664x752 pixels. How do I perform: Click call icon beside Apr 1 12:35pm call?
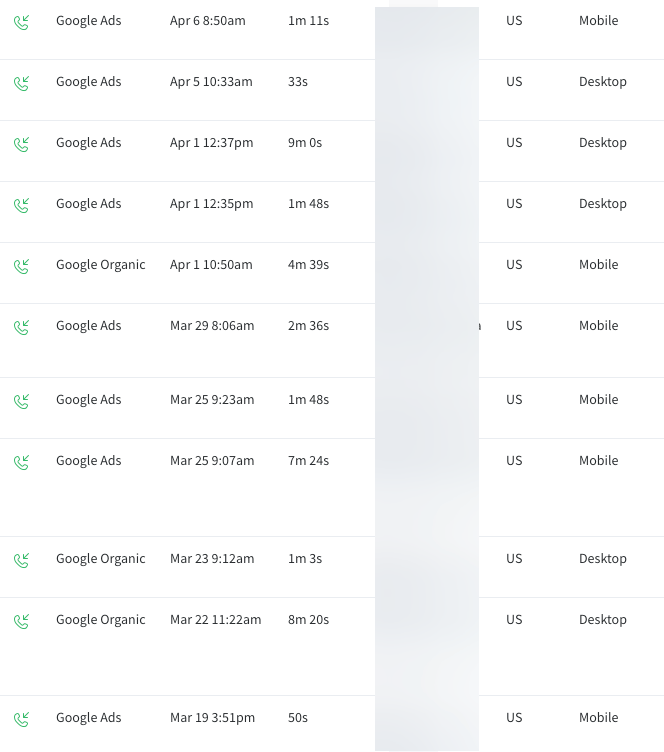21,205
